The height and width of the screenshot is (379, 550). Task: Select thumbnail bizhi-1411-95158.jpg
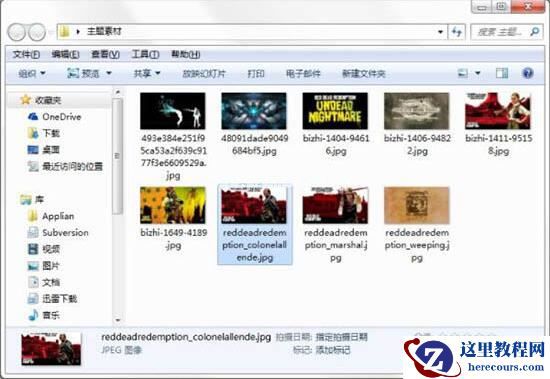498,111
